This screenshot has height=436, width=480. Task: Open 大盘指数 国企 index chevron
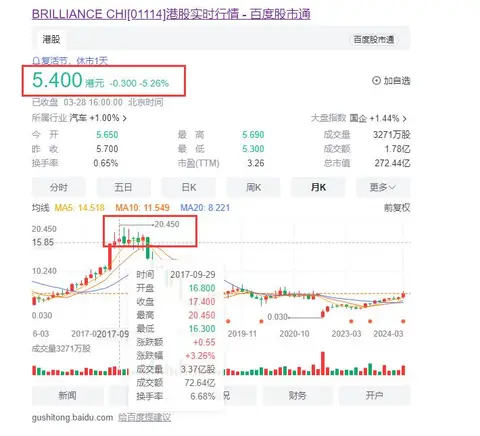(404, 118)
